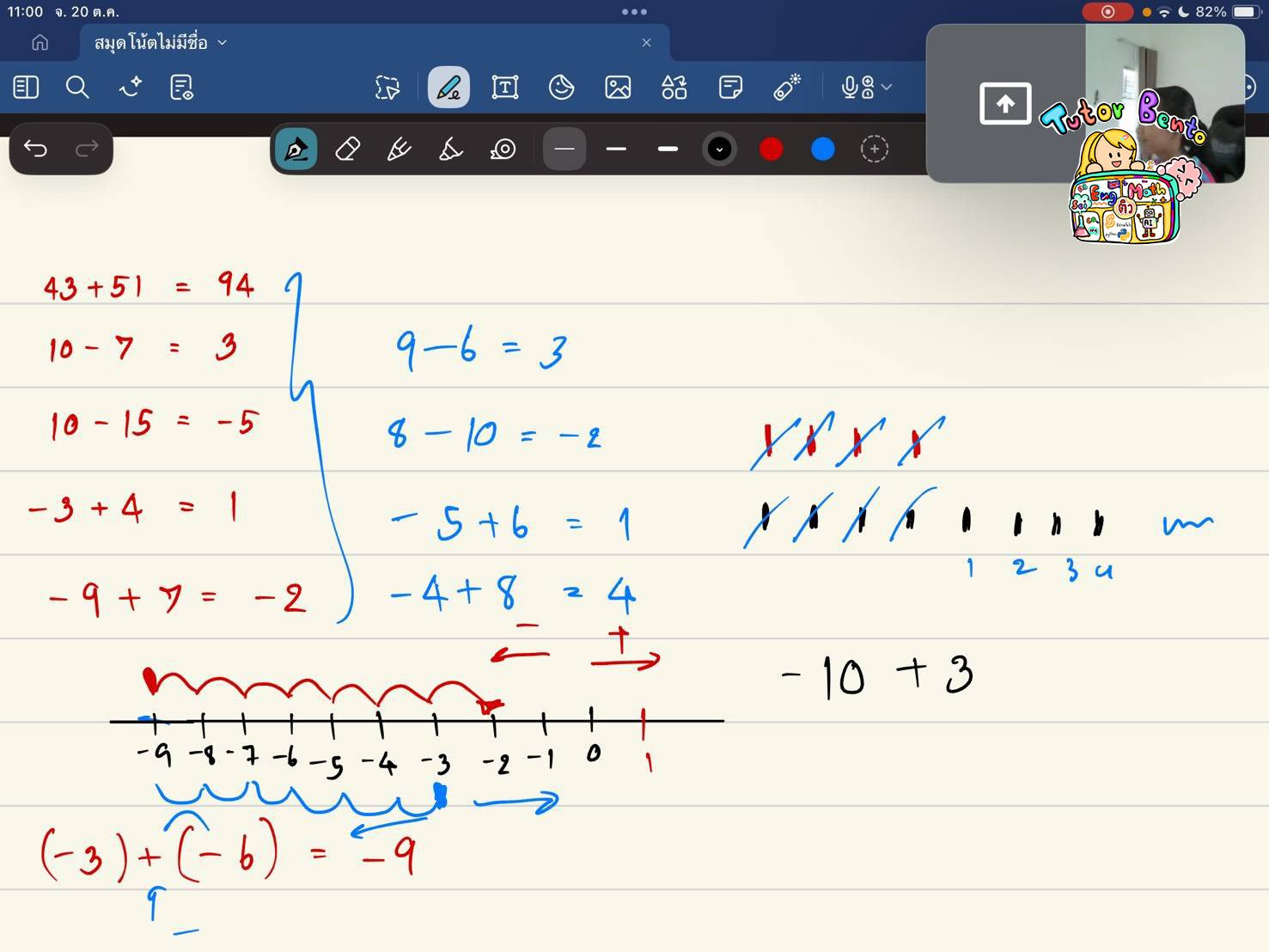Add a new custom color with the plus circle
This screenshot has height=952, width=1269.
pyautogui.click(x=874, y=149)
